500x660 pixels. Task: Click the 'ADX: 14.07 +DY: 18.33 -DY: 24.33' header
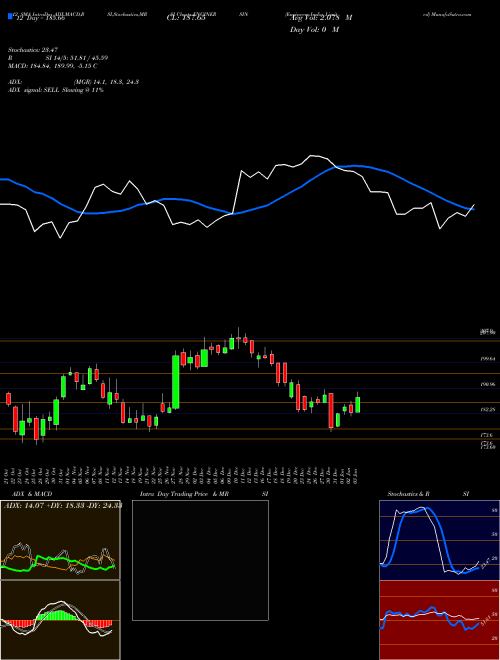(x=63, y=505)
